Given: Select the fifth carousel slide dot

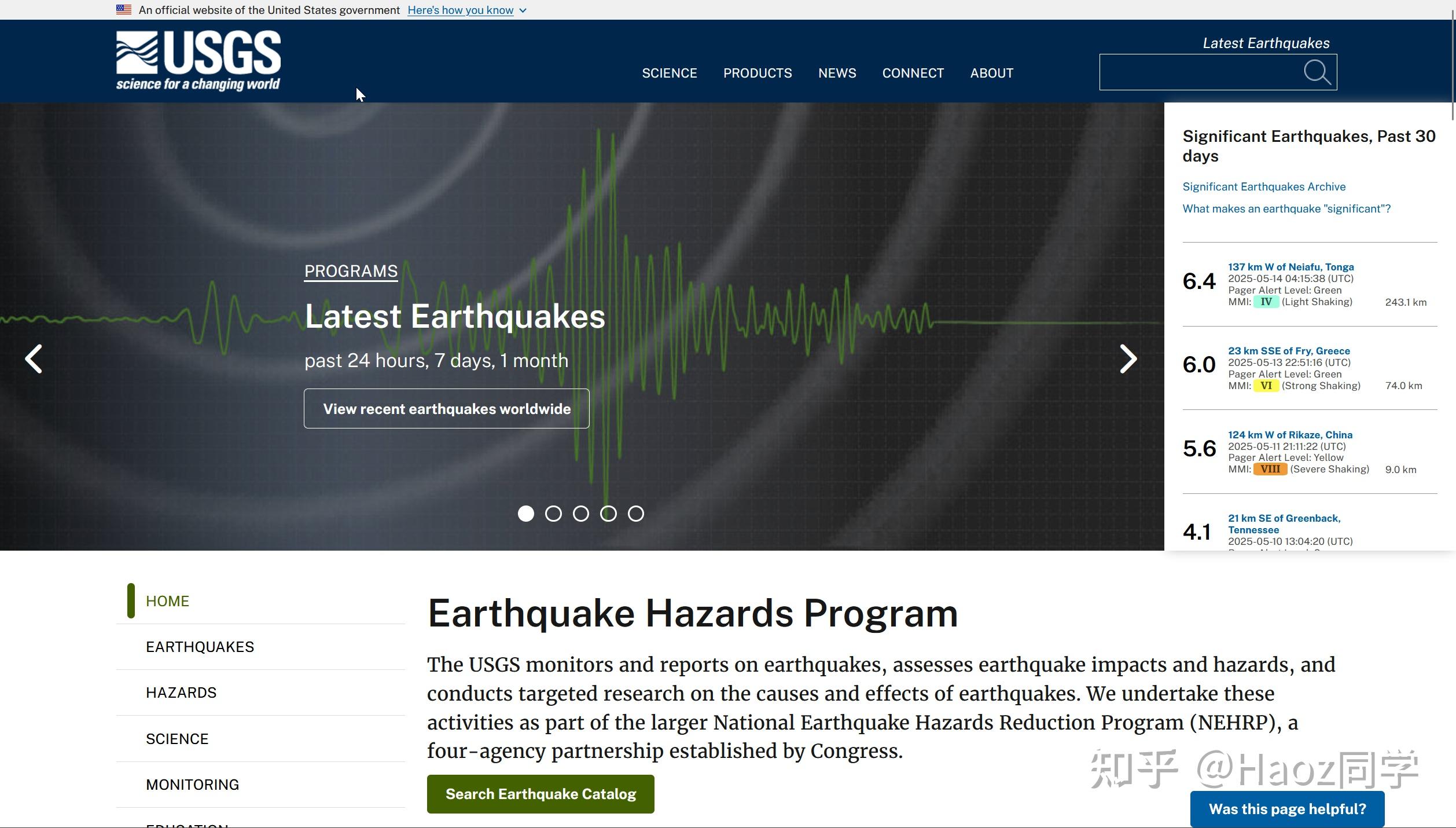Looking at the screenshot, I should click(635, 514).
